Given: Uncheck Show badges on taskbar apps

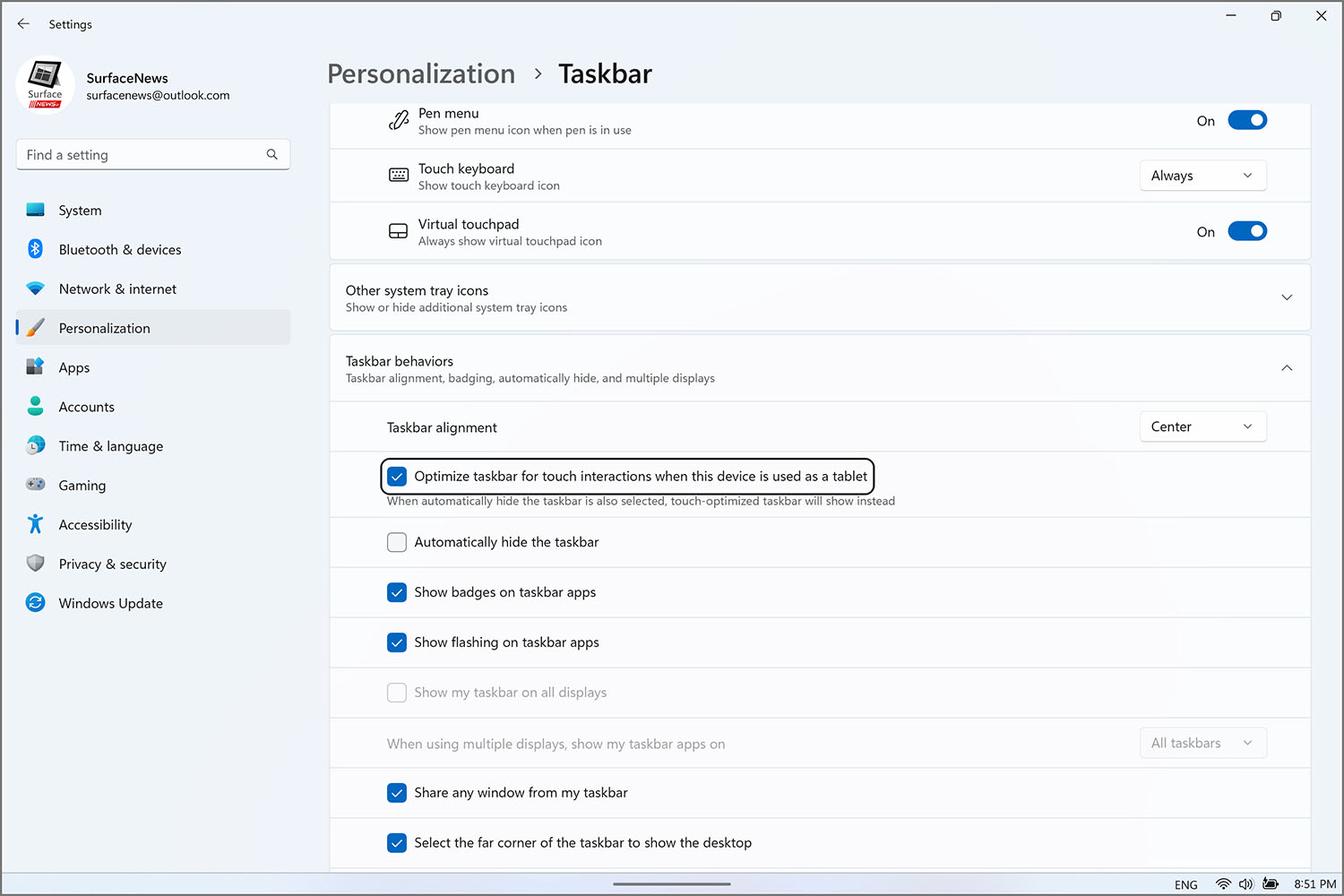Looking at the screenshot, I should tap(397, 592).
